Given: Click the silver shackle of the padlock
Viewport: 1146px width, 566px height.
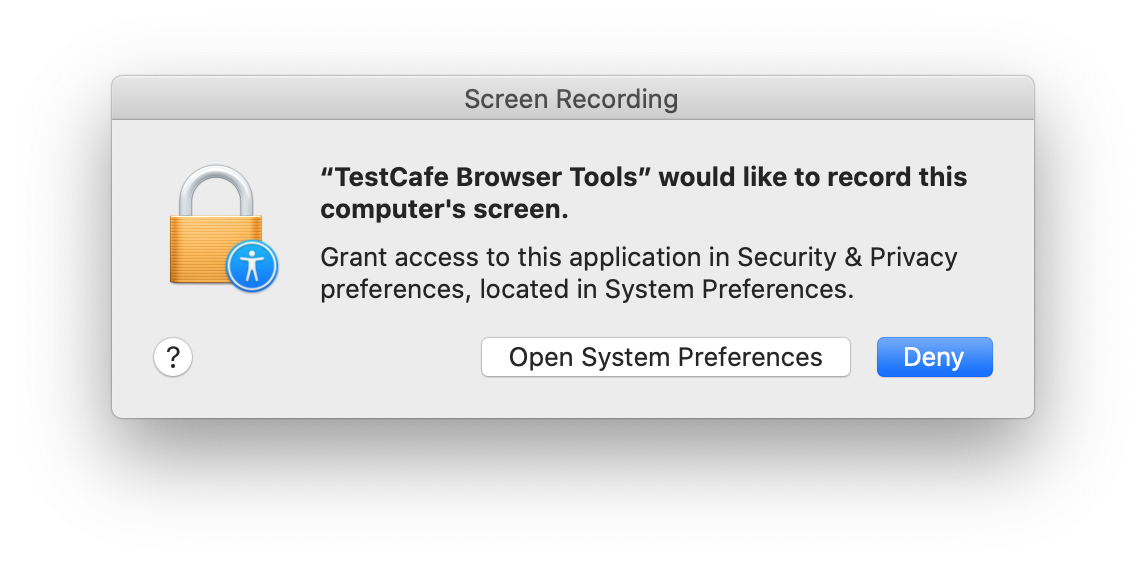Looking at the screenshot, I should point(218,190).
